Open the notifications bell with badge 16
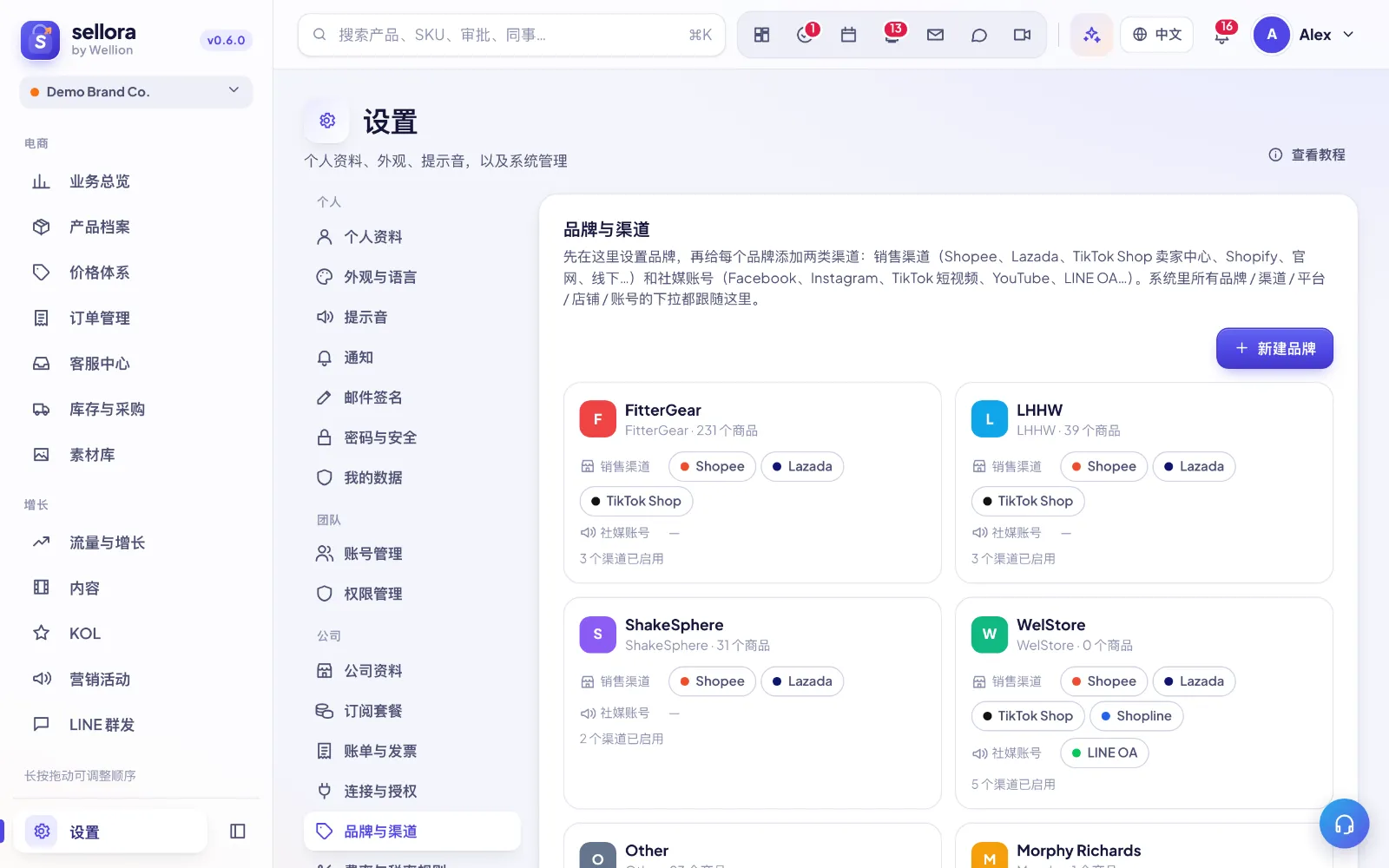 click(x=1222, y=35)
